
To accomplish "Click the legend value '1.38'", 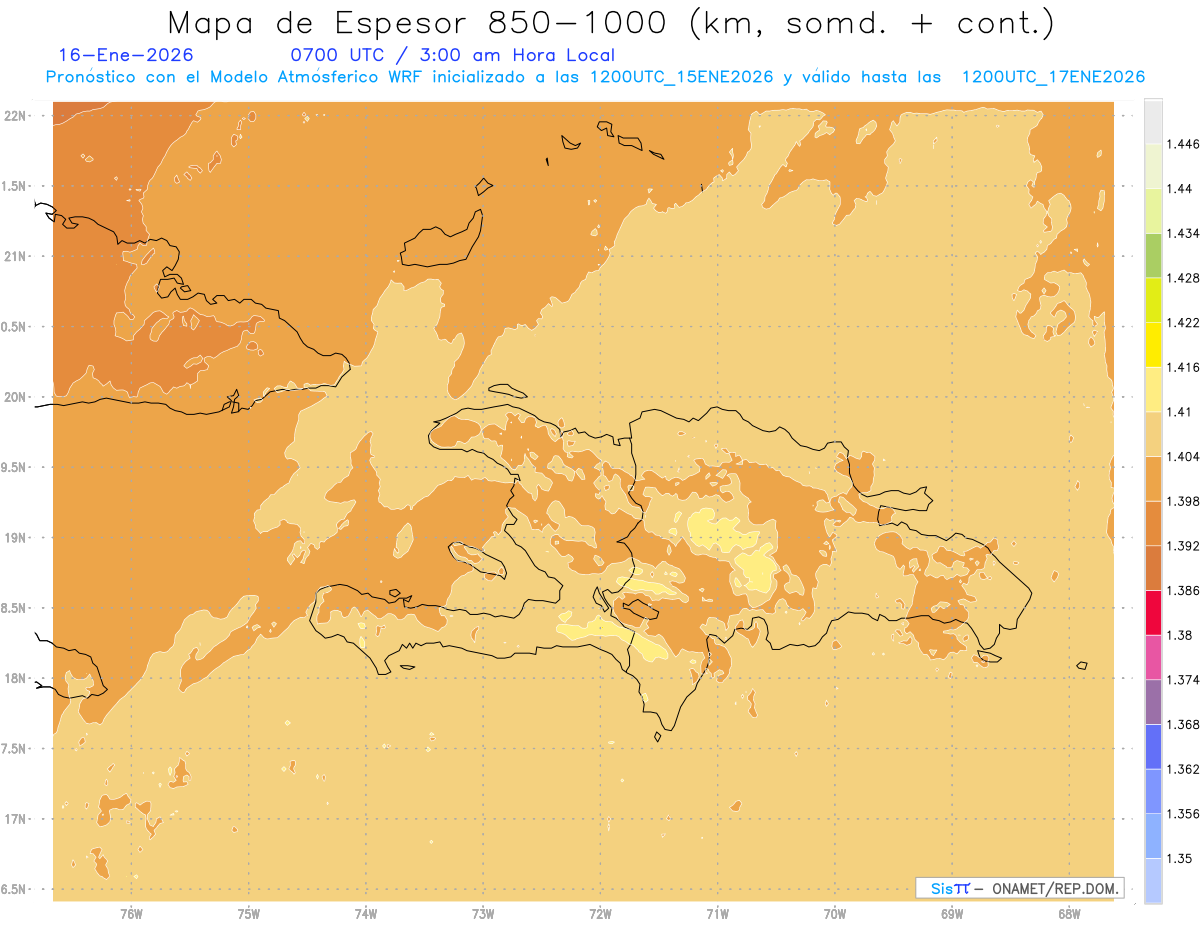I will pos(1180,635).
